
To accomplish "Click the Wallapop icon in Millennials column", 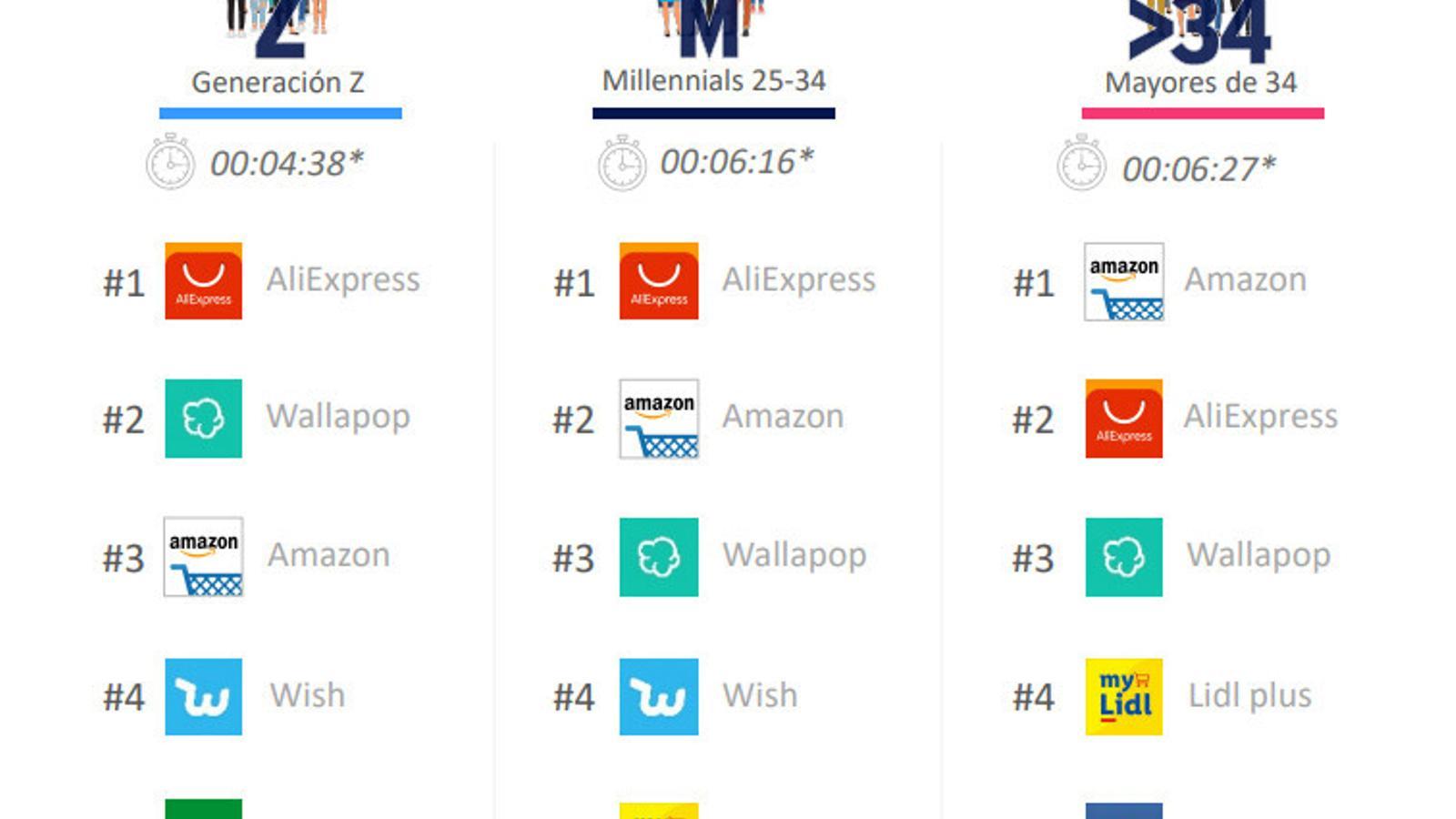I will (659, 557).
